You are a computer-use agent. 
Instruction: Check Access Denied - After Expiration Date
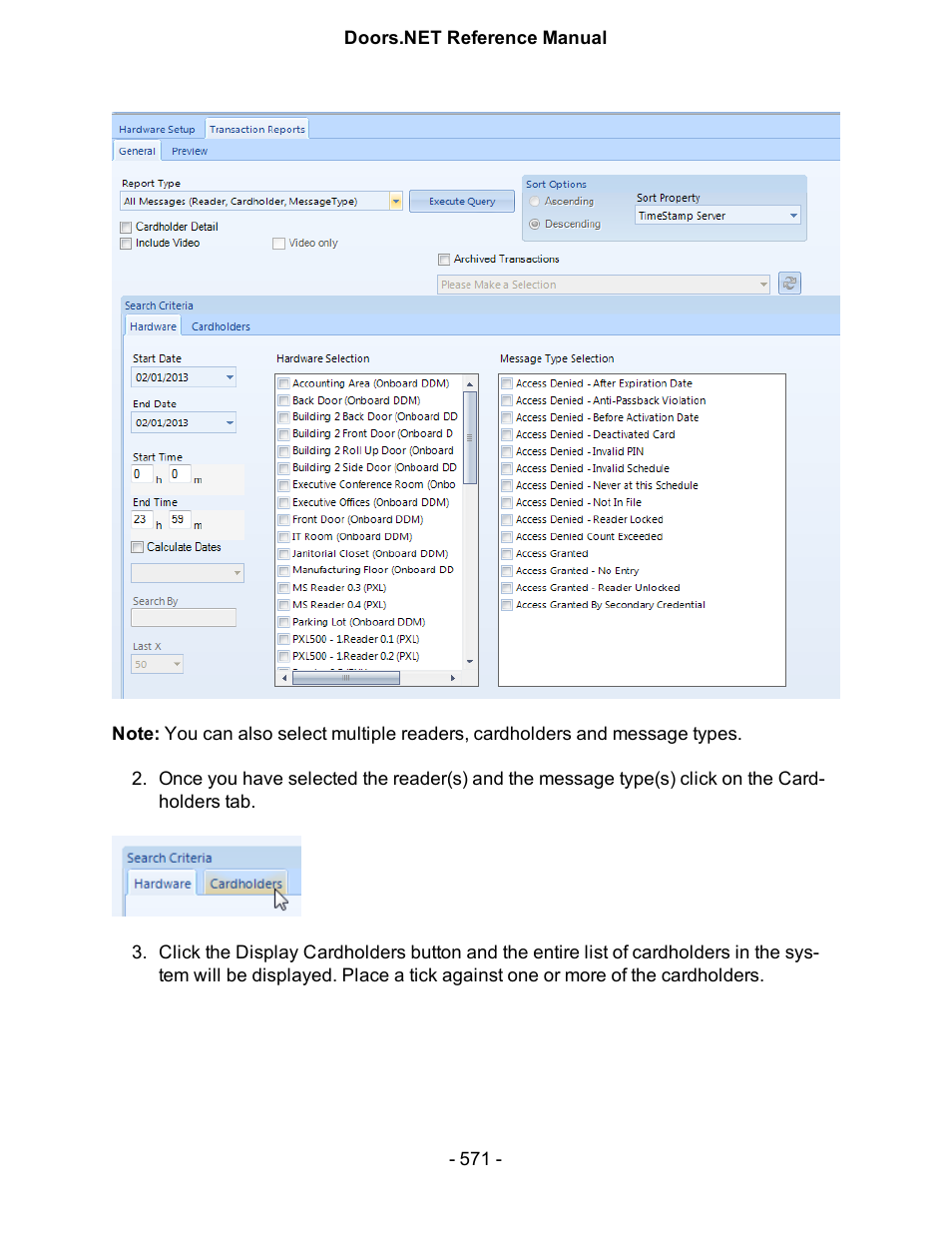[507, 383]
